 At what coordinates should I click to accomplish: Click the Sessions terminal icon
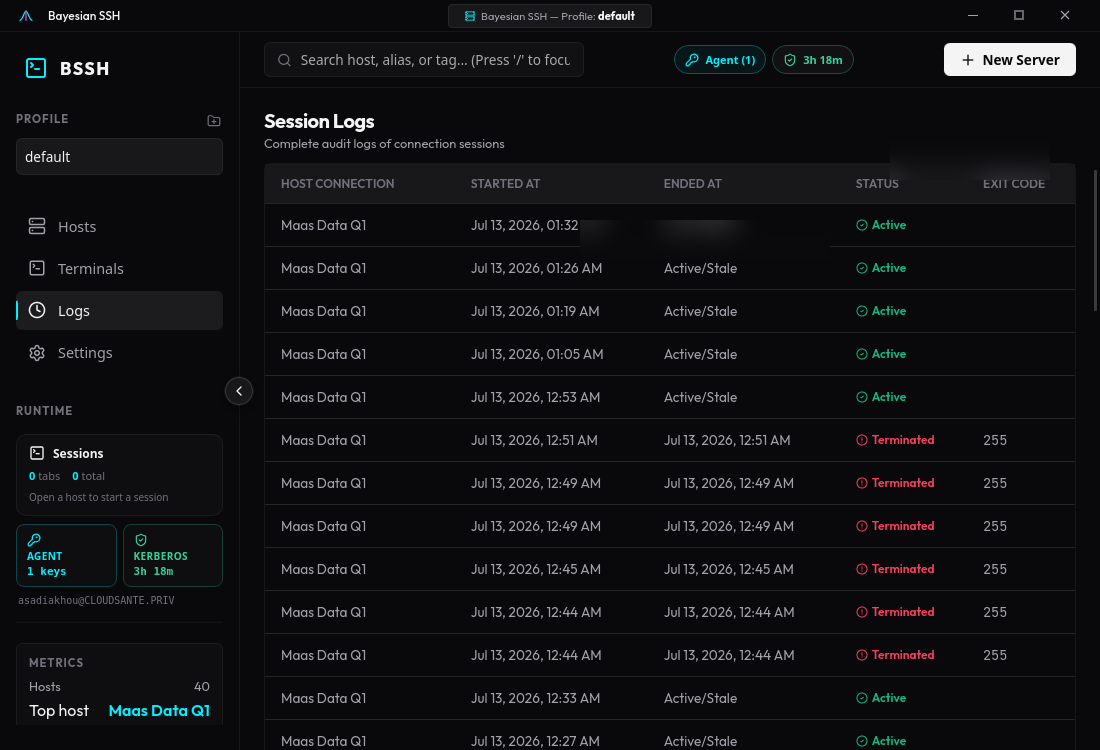(36, 453)
